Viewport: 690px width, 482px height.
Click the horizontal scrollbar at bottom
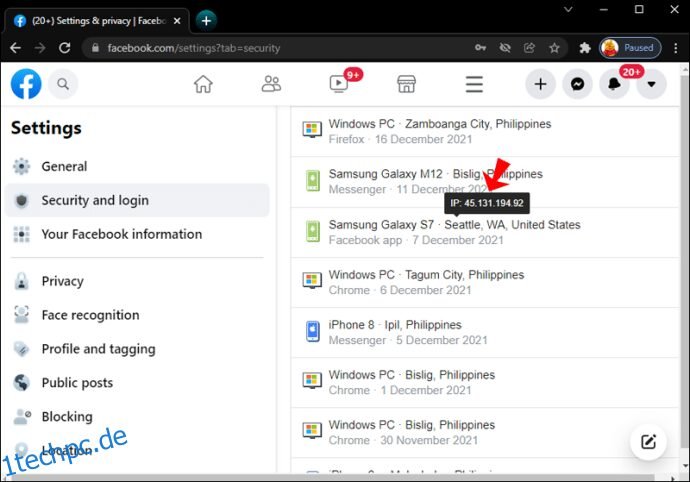click(x=334, y=478)
